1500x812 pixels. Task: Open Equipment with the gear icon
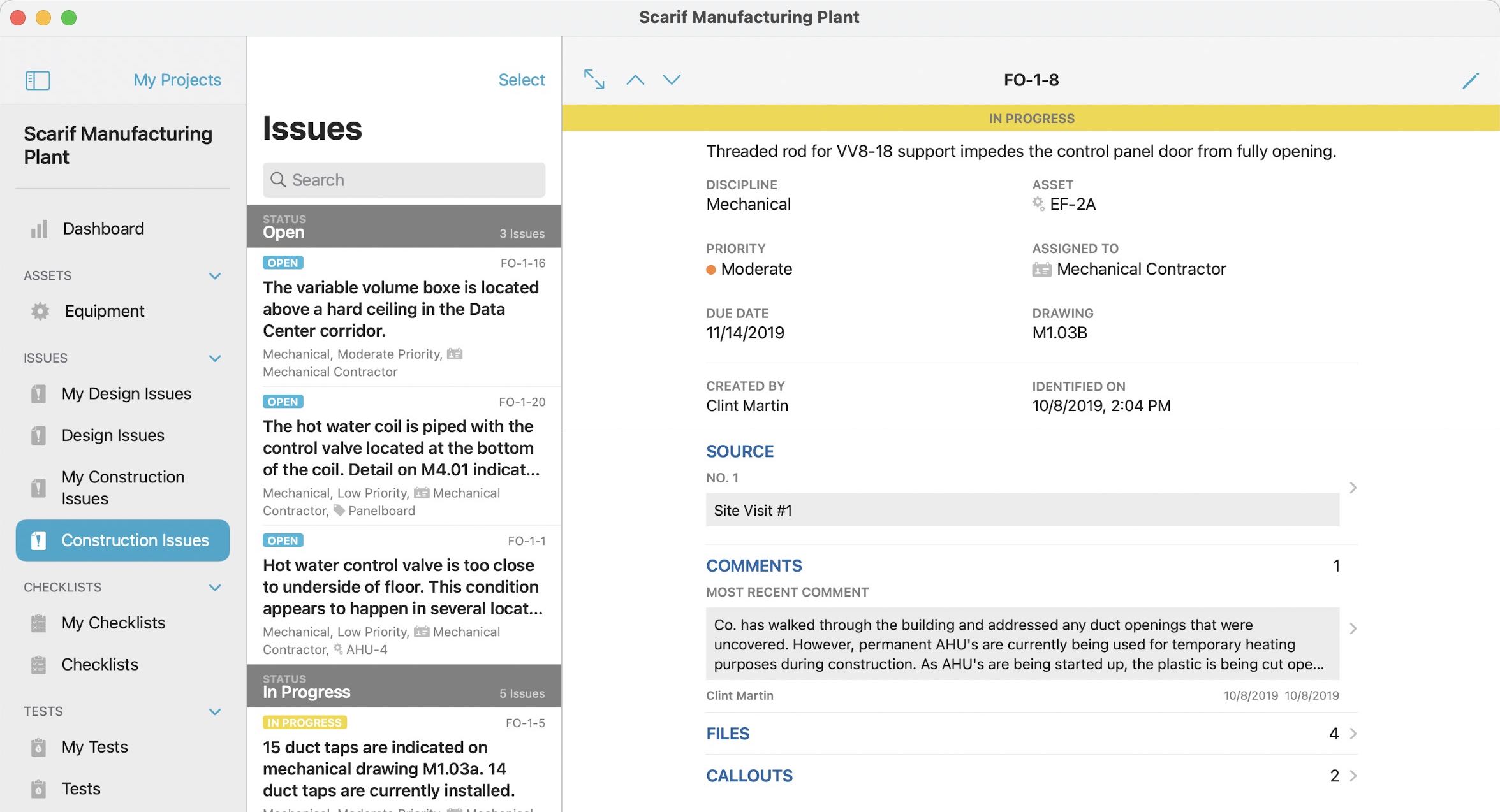tap(40, 311)
